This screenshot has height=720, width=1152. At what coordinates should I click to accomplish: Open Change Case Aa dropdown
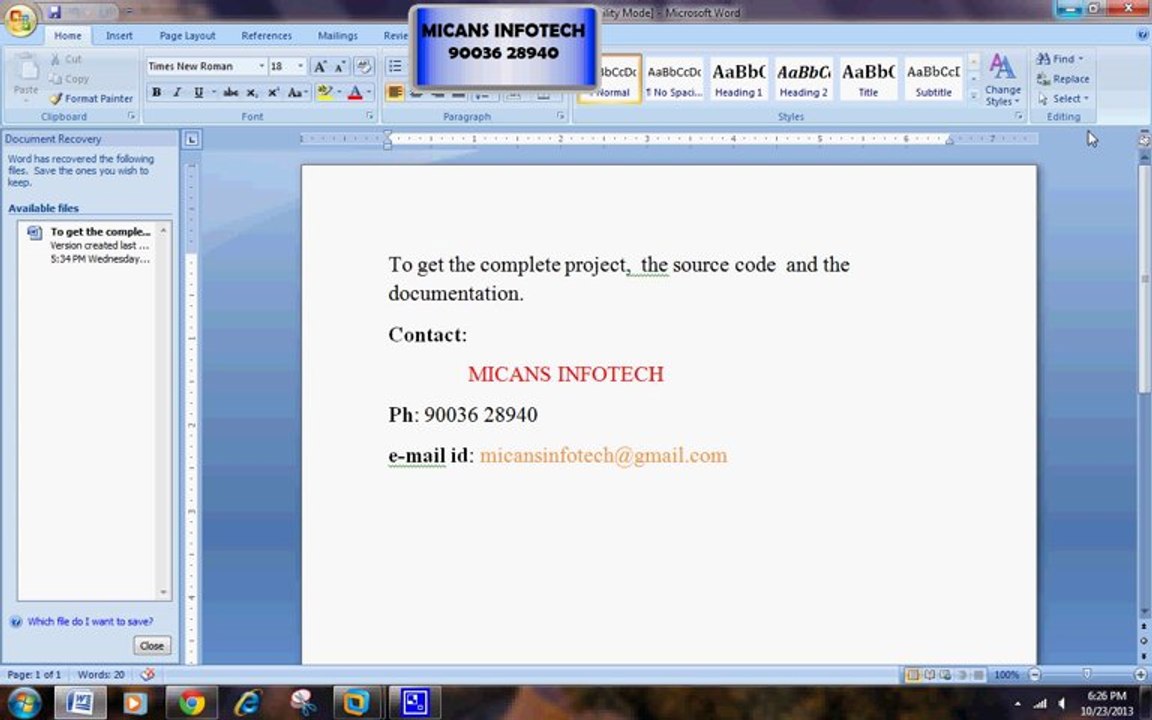pyautogui.click(x=297, y=93)
